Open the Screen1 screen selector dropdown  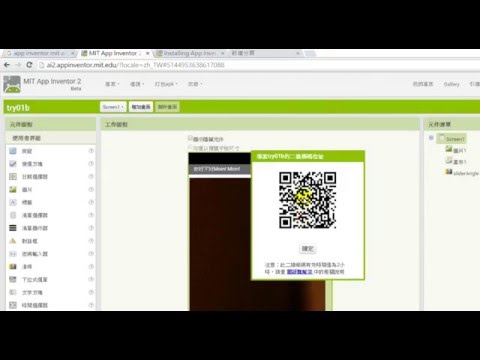click(113, 107)
